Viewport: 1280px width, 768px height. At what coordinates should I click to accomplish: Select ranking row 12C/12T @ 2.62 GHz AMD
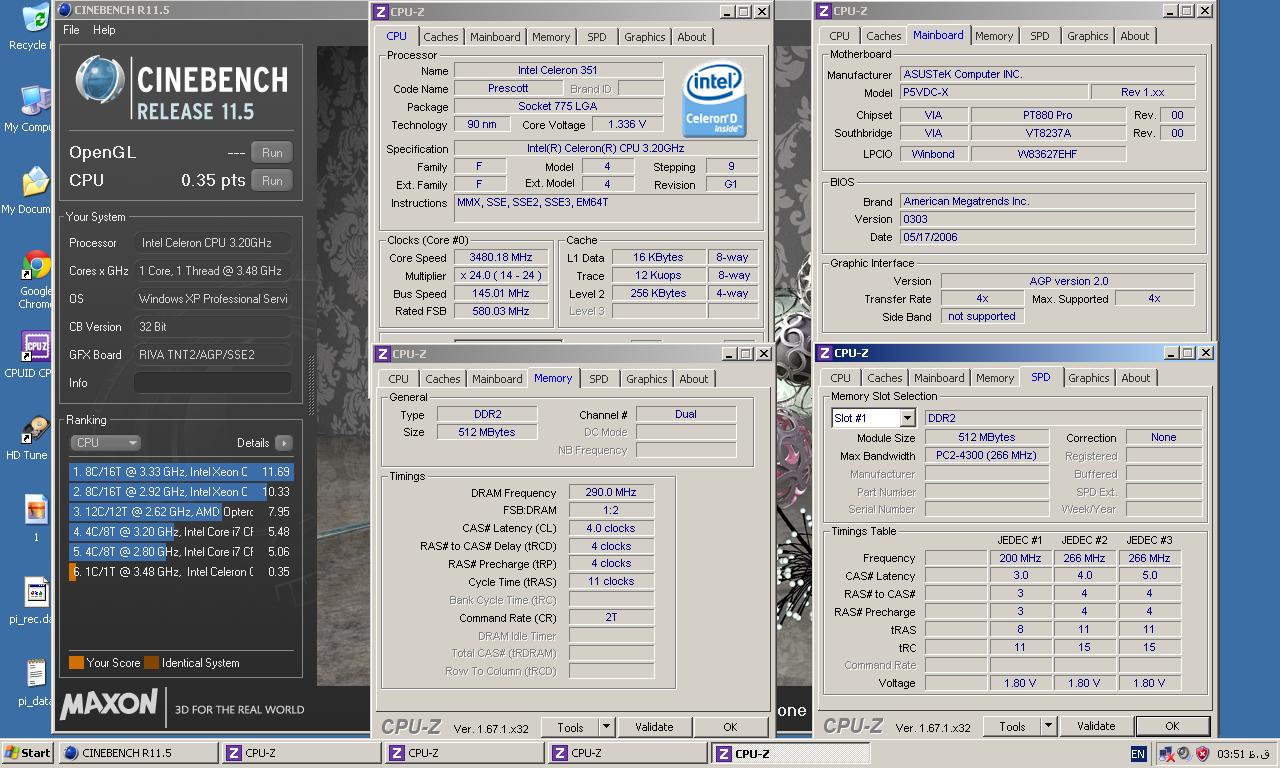point(180,512)
